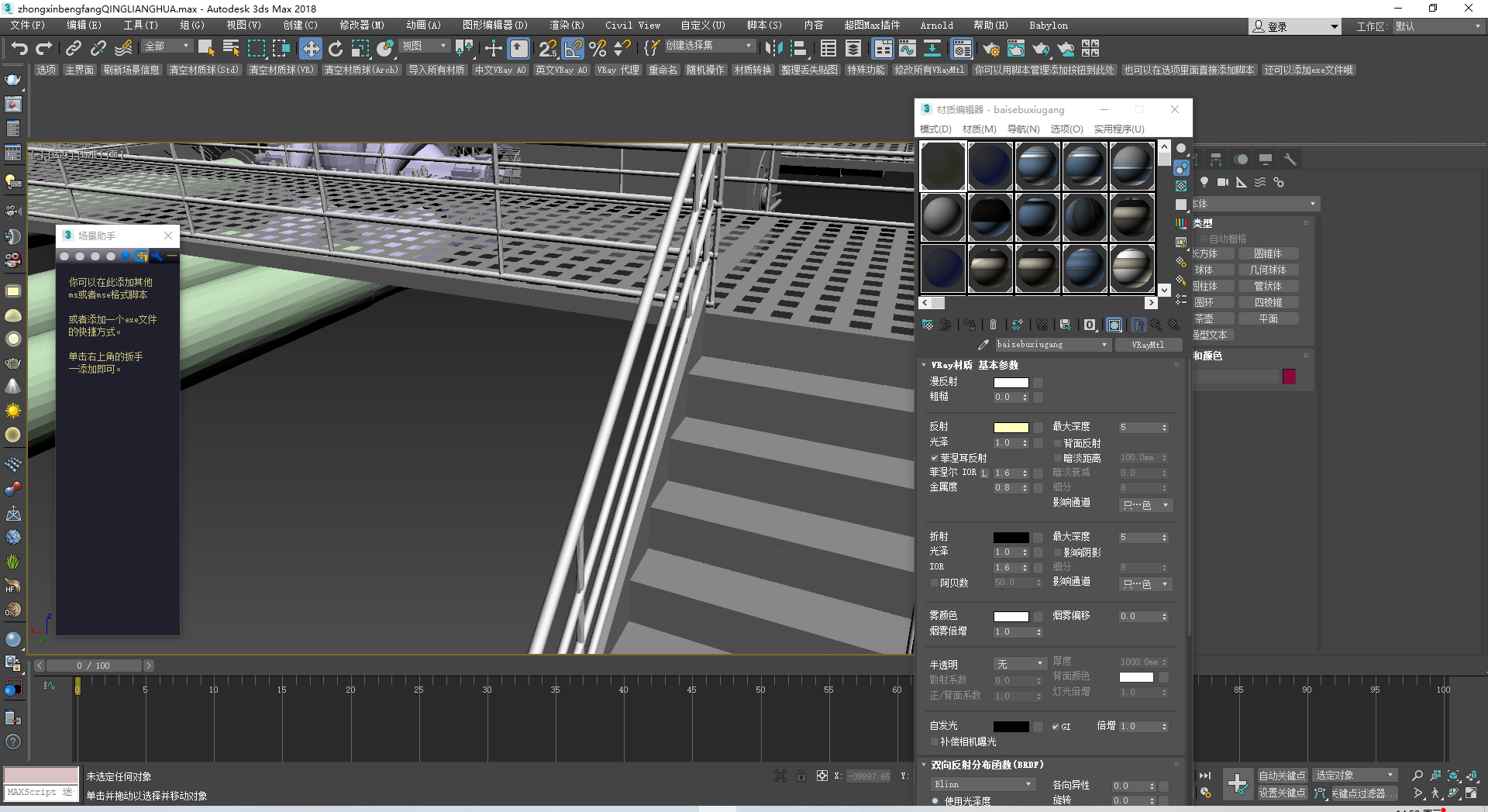Click the Mirror tool icon
Viewport: 1488px width, 812px height.
point(773,49)
